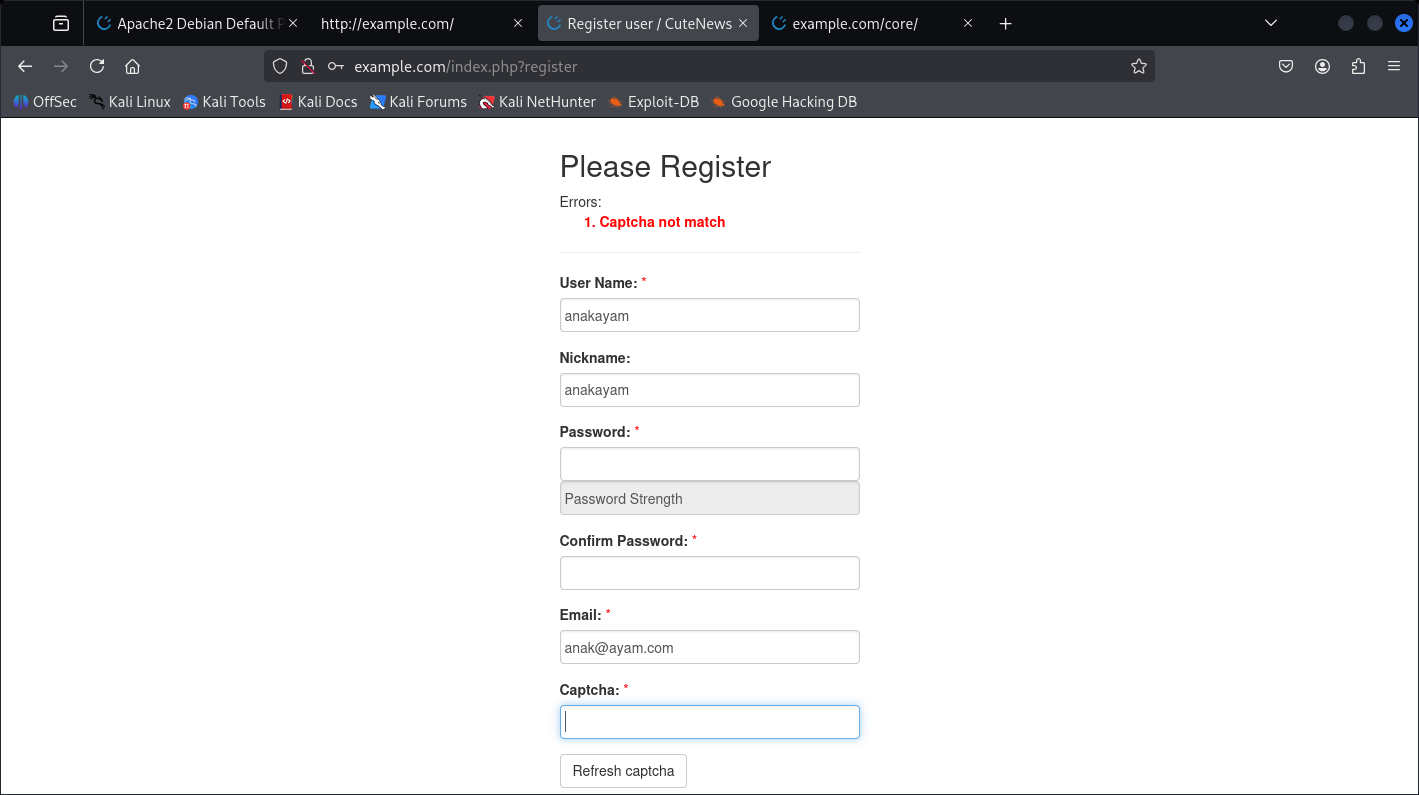The height and width of the screenshot is (795, 1419).
Task: Open the tracking protection shield icon
Action: (280, 66)
